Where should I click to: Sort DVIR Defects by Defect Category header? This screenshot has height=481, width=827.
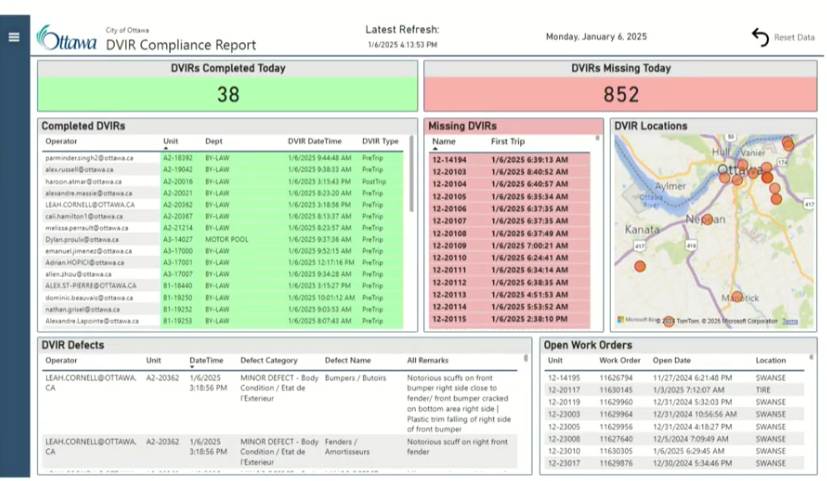(x=268, y=360)
